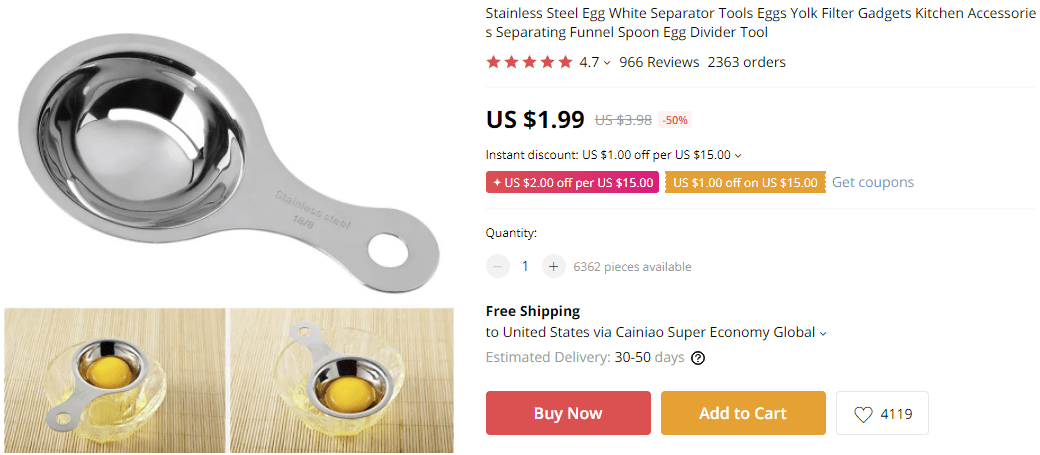The image size is (1040, 455).
Task: Select the right egg separator thumbnail
Action: click(341, 380)
